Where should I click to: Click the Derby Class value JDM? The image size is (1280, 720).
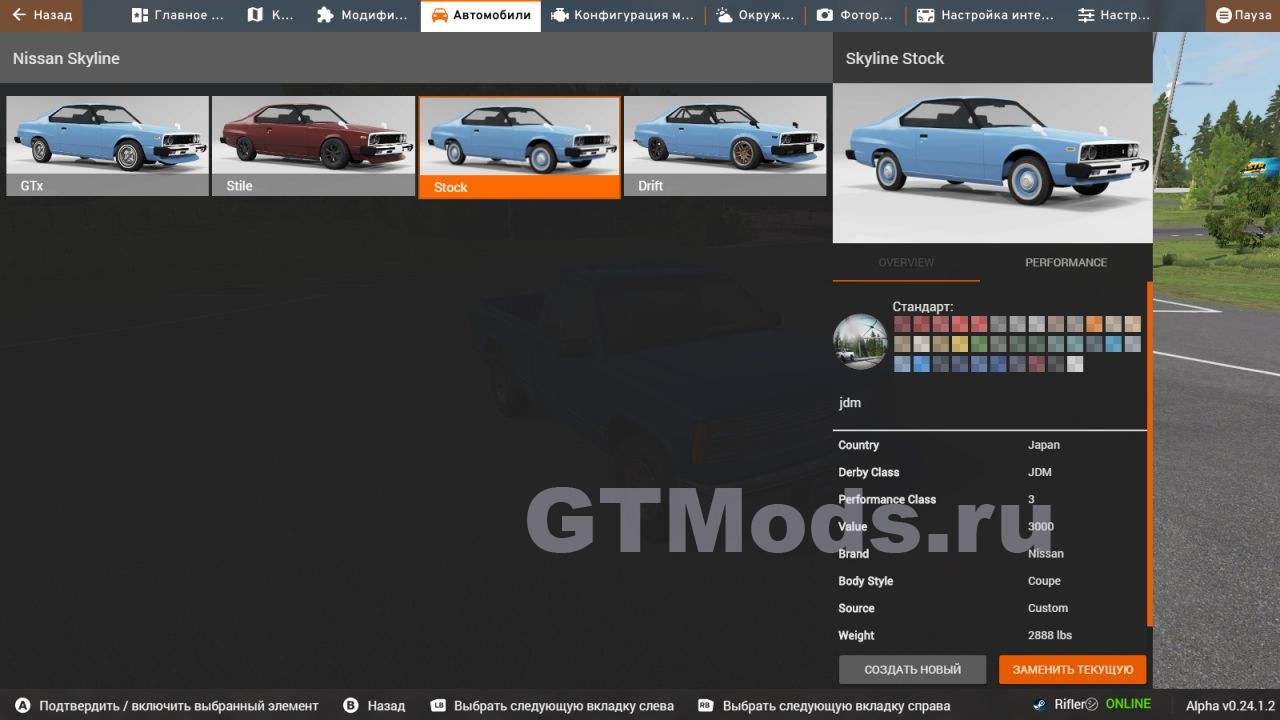[x=1039, y=472]
